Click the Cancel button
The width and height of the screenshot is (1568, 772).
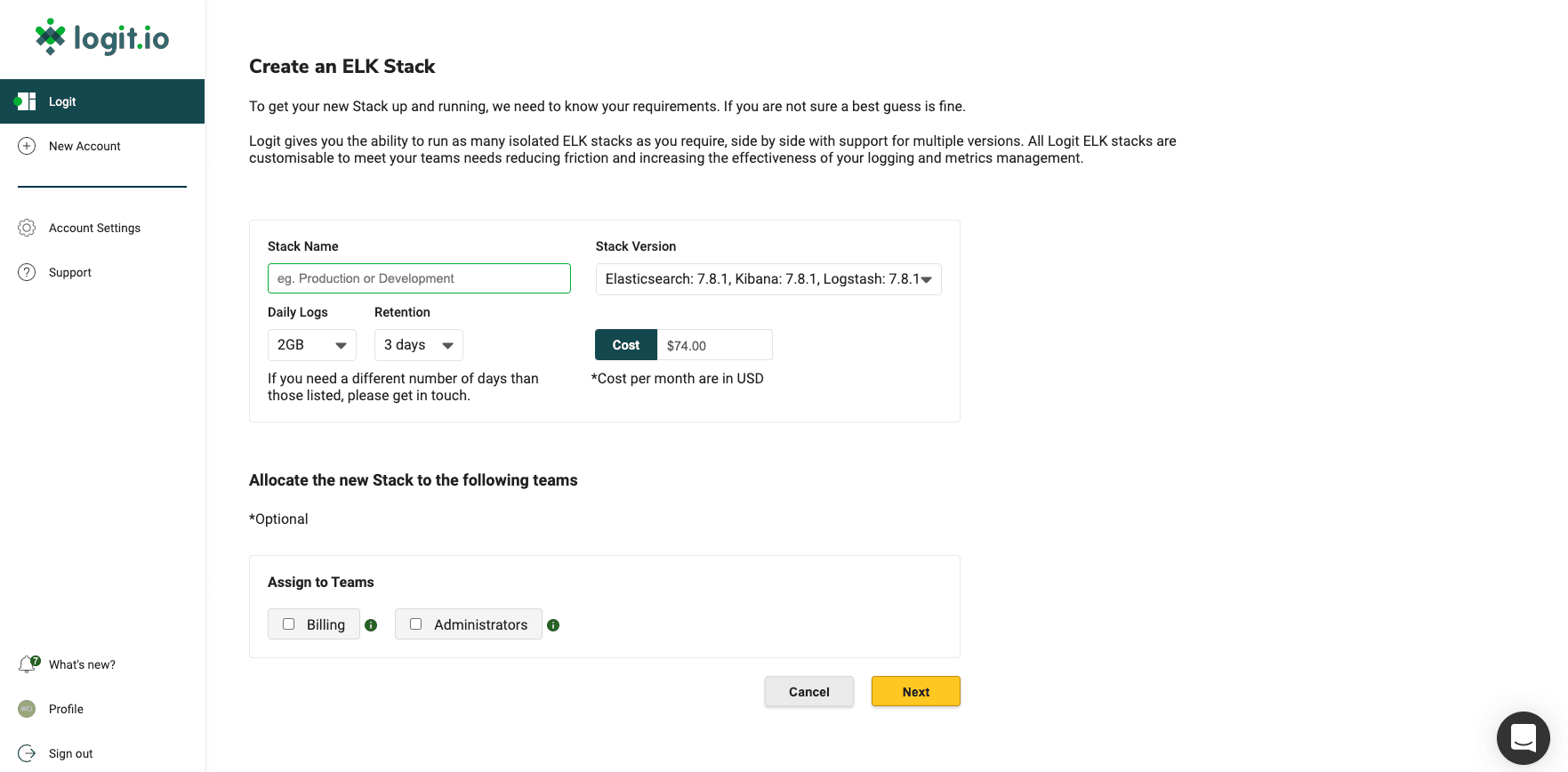pyautogui.click(x=808, y=692)
